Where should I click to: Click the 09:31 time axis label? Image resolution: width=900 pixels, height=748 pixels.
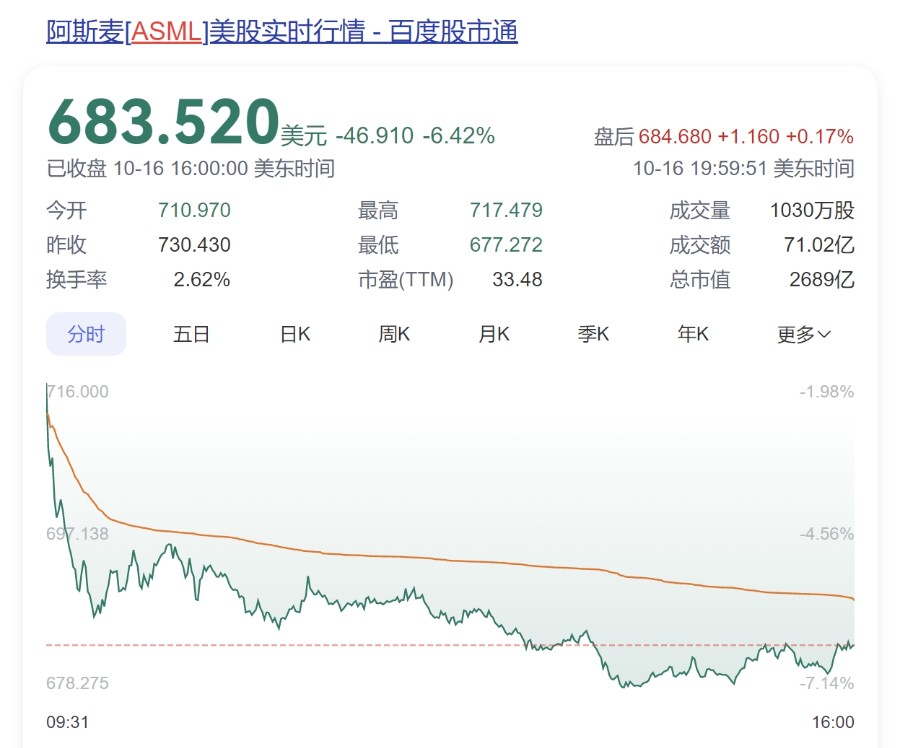68,722
